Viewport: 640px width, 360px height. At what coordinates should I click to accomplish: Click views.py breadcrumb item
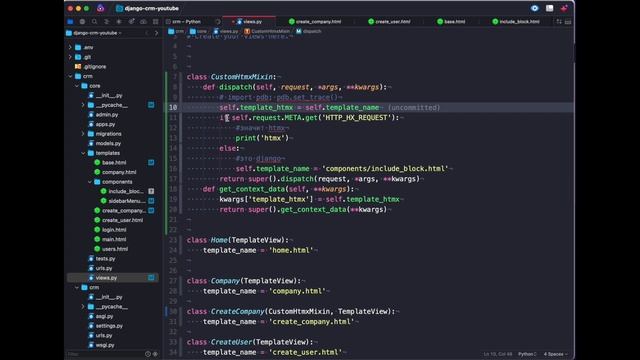tap(226, 31)
